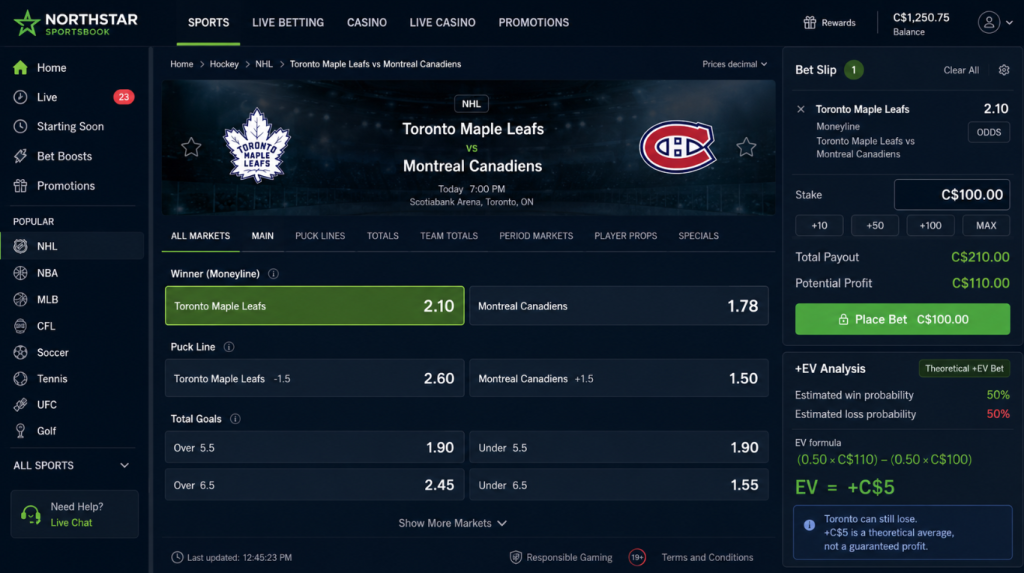Click the CFL football helmet icon
The width and height of the screenshot is (1024, 573).
[x=20, y=326]
